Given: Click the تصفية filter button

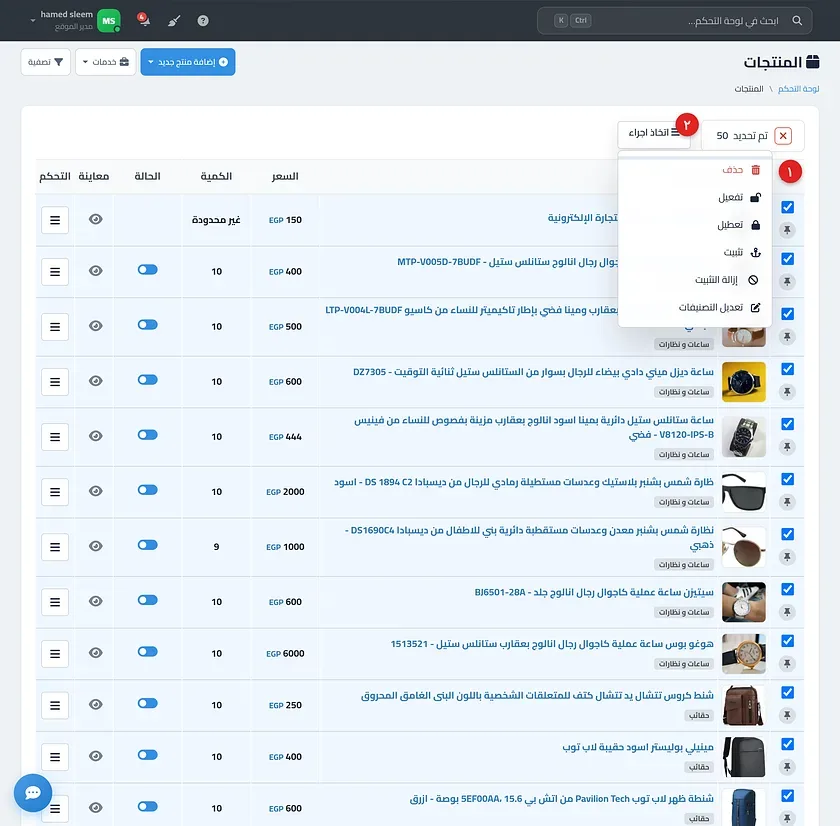Looking at the screenshot, I should (46, 62).
